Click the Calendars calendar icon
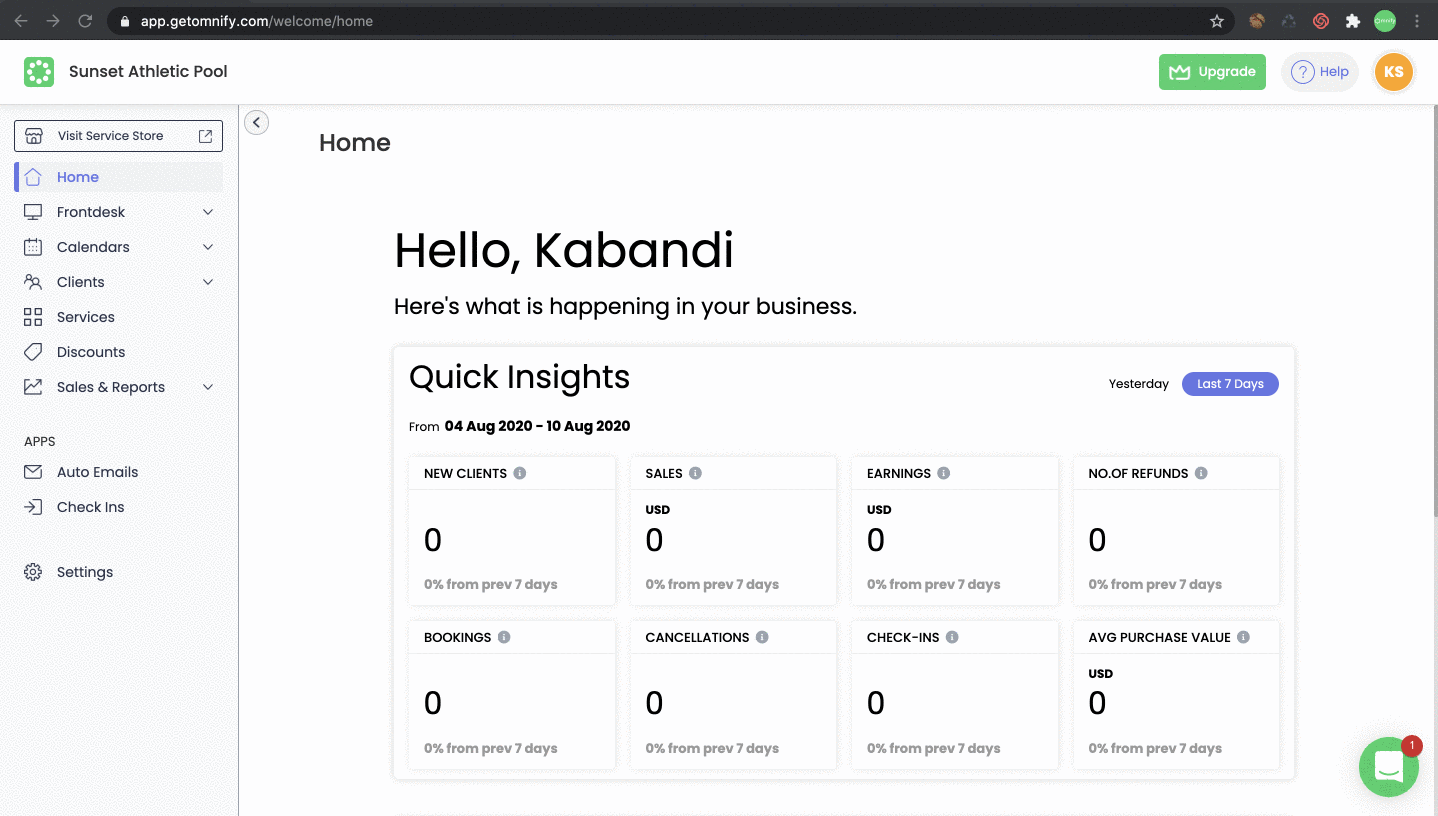Screen dimensions: 1438x816 click(x=33, y=247)
